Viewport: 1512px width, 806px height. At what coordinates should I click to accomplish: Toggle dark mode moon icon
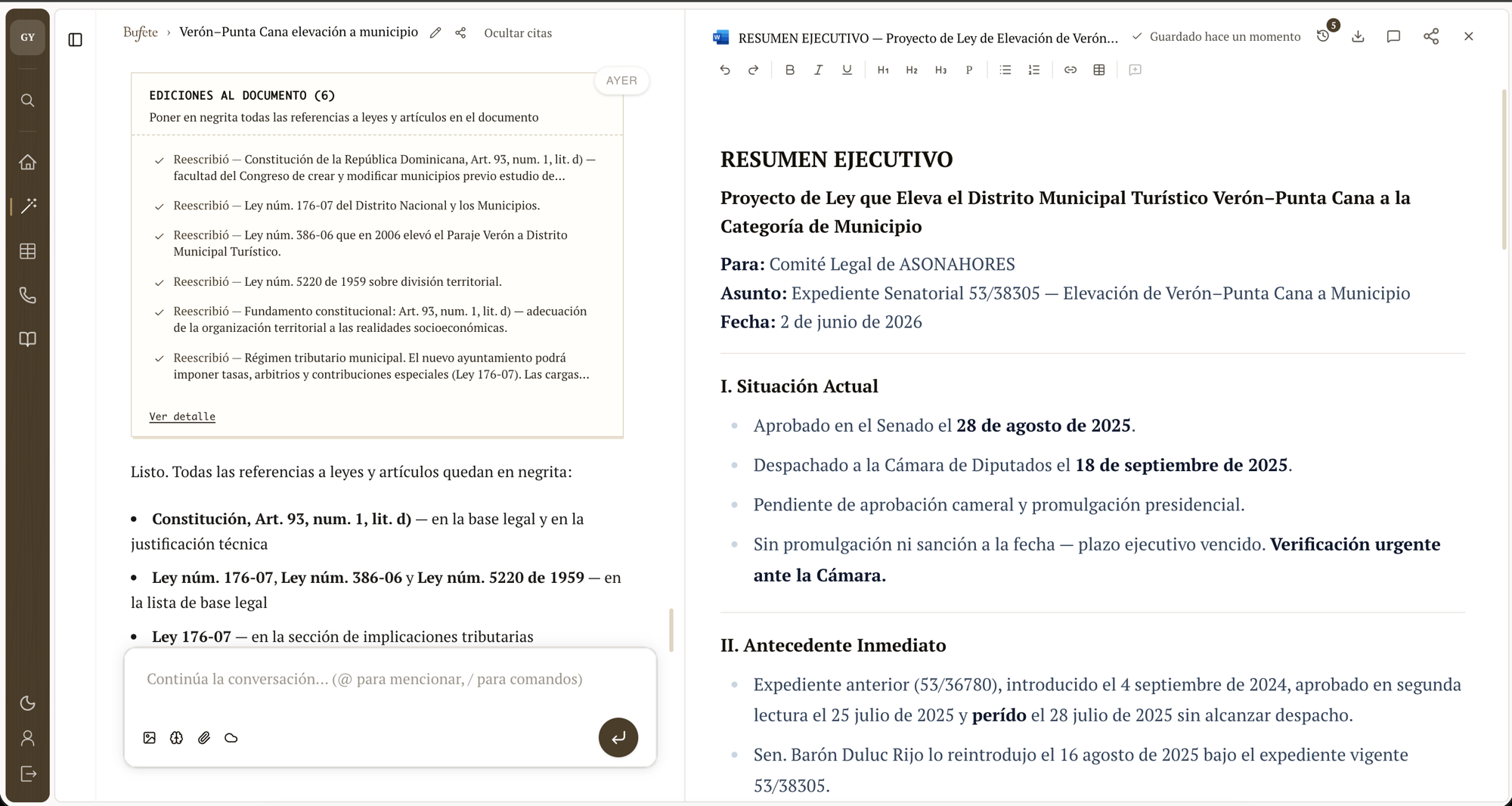click(x=27, y=703)
